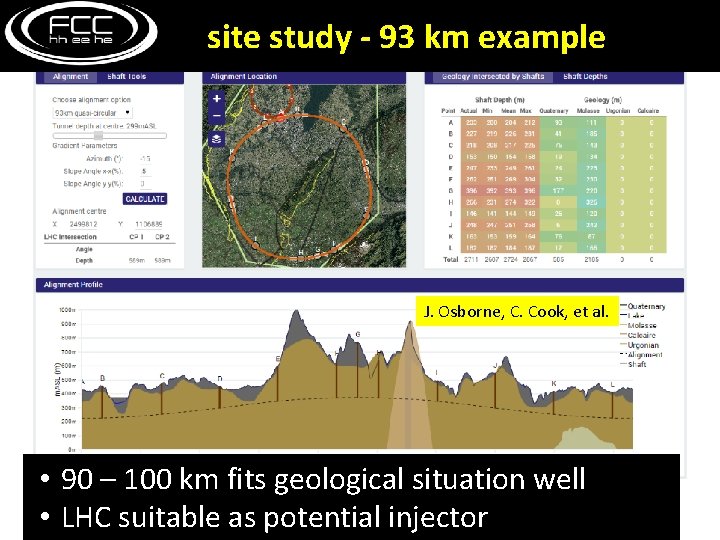This screenshot has height=540, width=720.
Task: Click the Slope Angle x-x input
Action: pos(145,171)
